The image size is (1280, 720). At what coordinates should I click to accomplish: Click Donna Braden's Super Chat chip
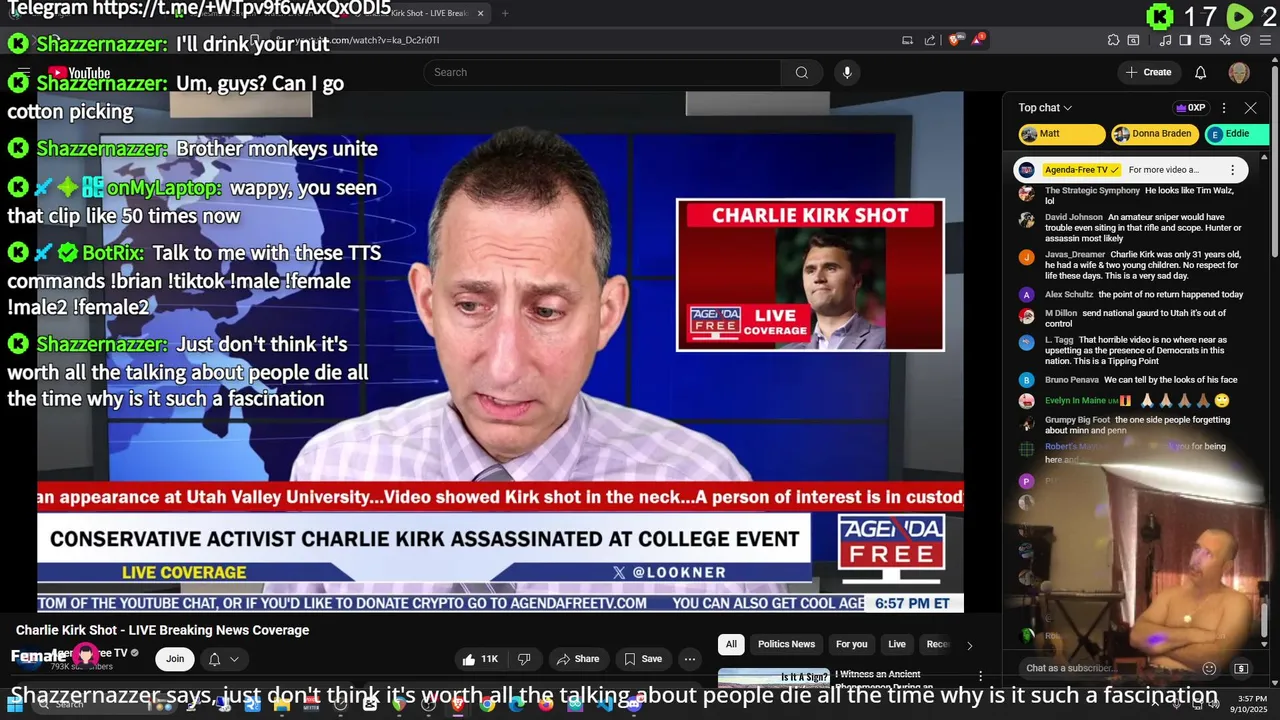point(1155,134)
